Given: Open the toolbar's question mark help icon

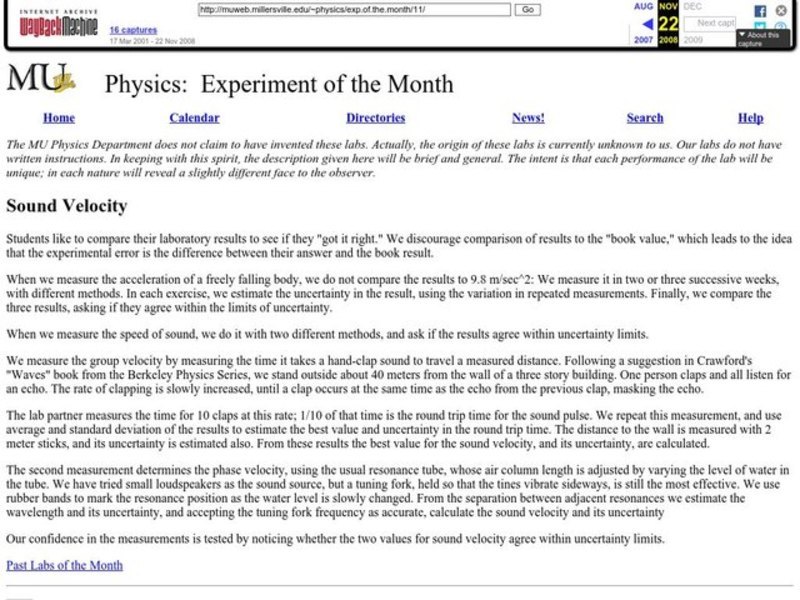Looking at the screenshot, I should pos(782,27).
